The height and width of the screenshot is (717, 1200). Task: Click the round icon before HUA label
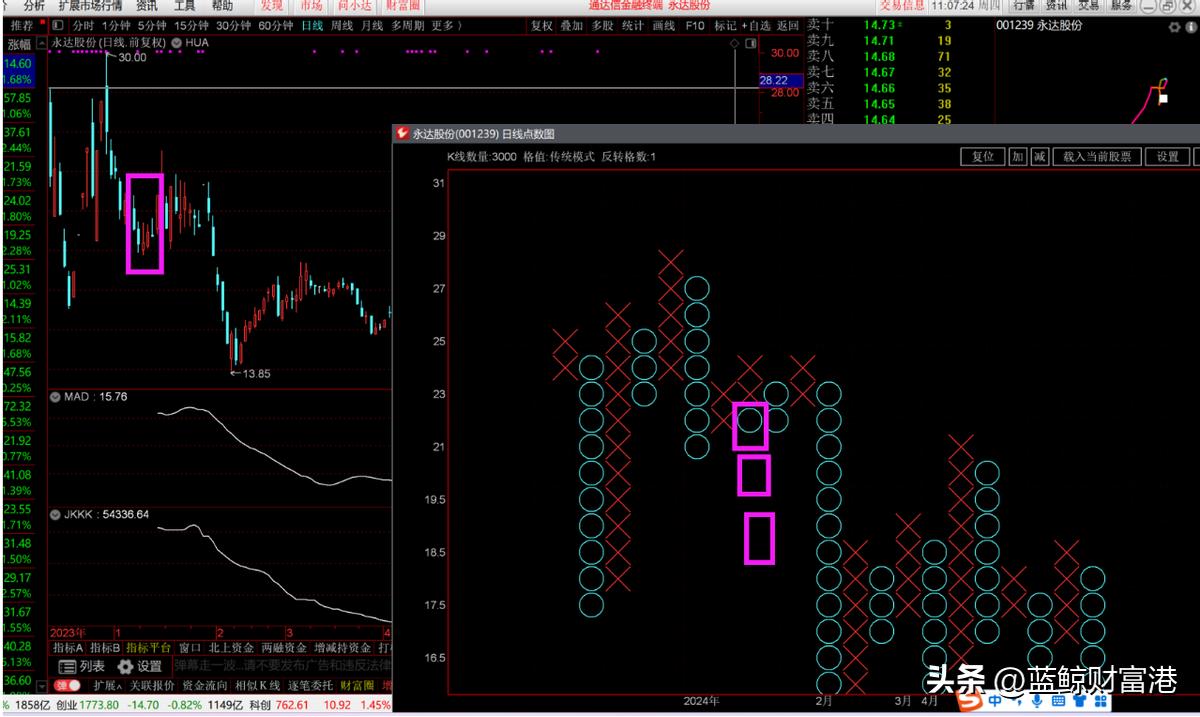tap(176, 43)
